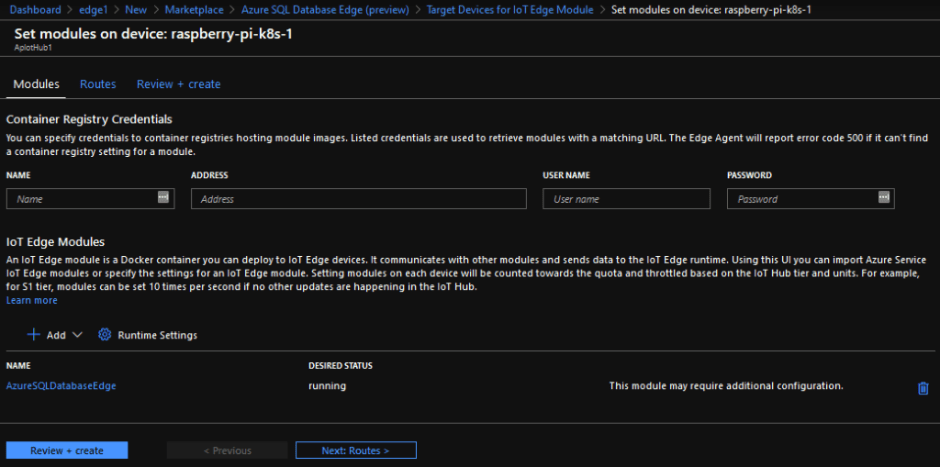Open the Review + create tab
940x467 pixels.
tap(178, 84)
